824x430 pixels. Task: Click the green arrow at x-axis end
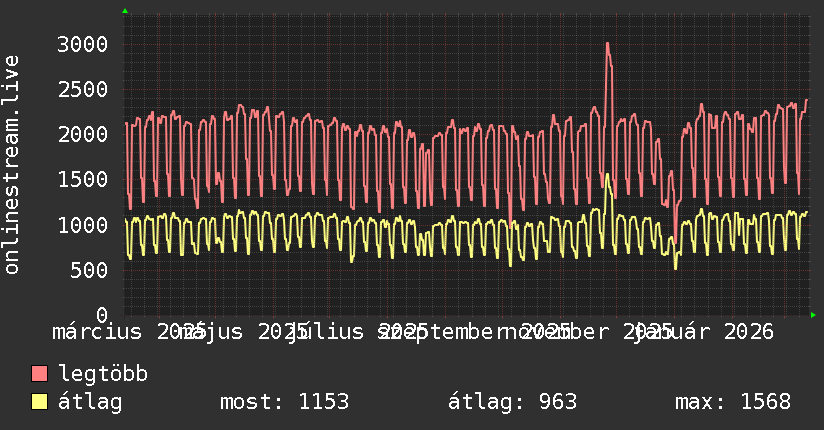coord(813,315)
